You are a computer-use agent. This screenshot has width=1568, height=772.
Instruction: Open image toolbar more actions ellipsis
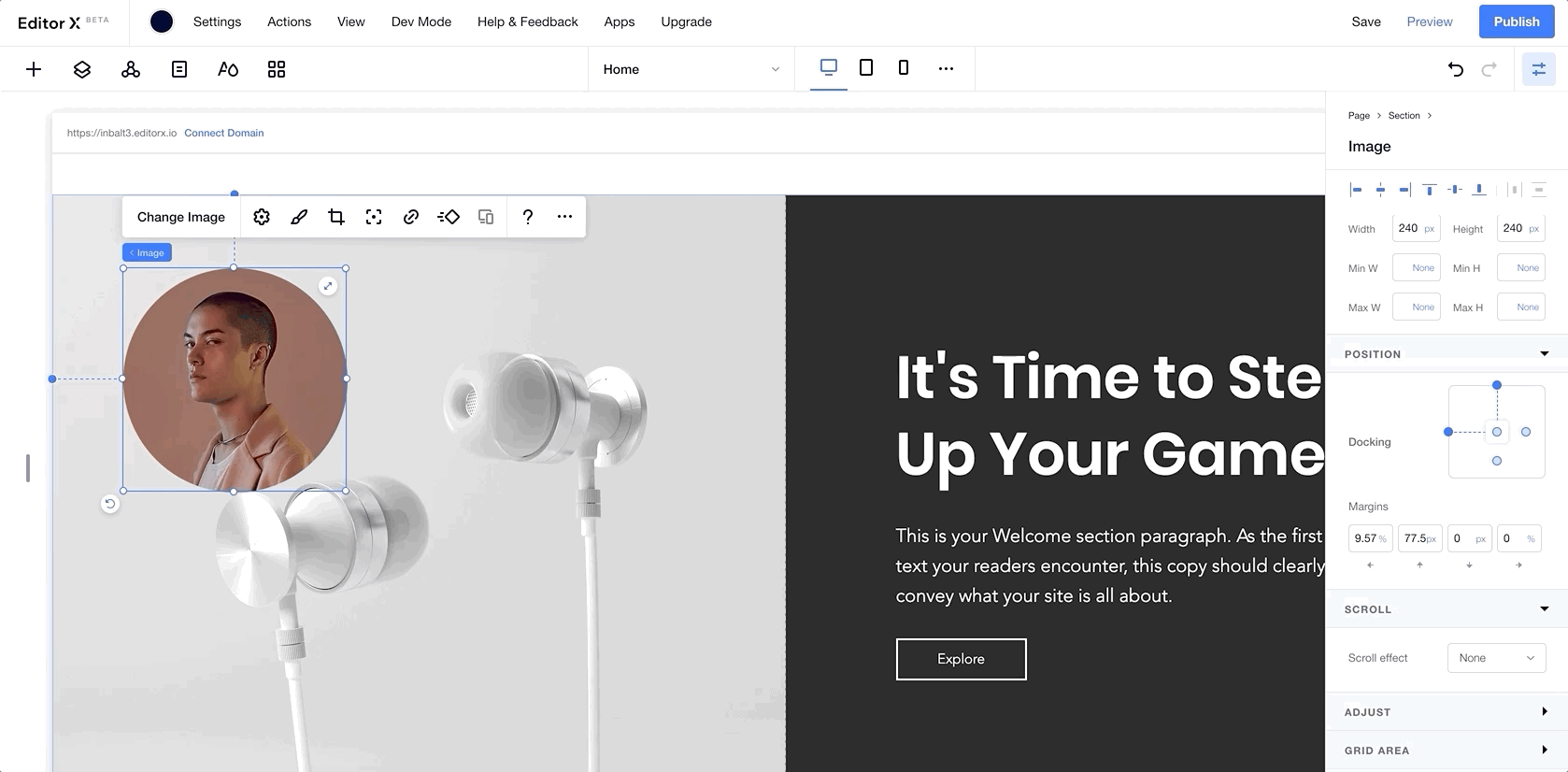564,217
